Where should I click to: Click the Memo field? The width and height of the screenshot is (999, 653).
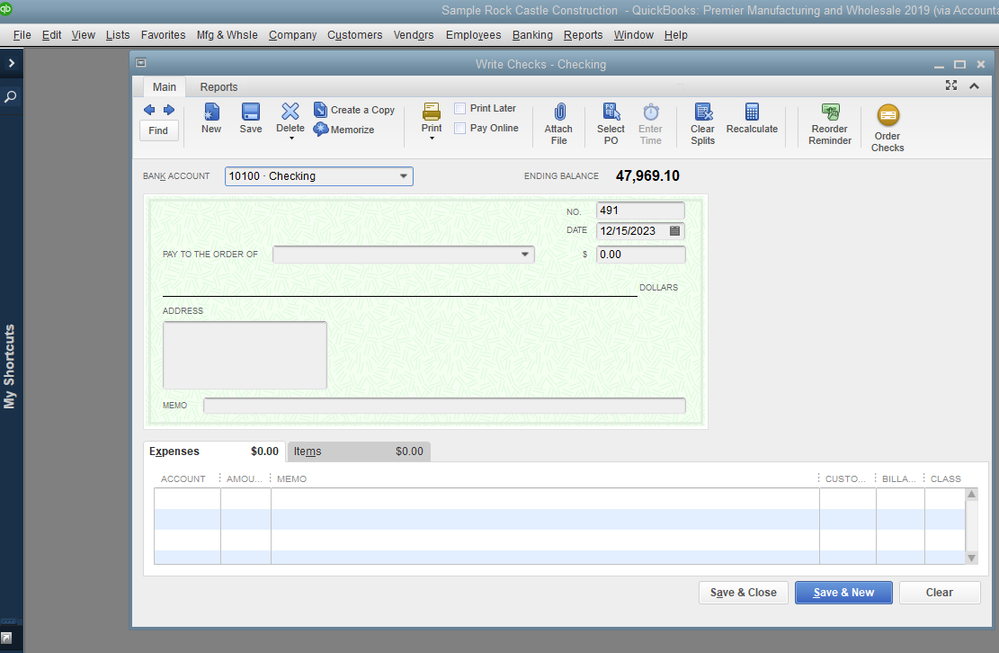point(444,405)
